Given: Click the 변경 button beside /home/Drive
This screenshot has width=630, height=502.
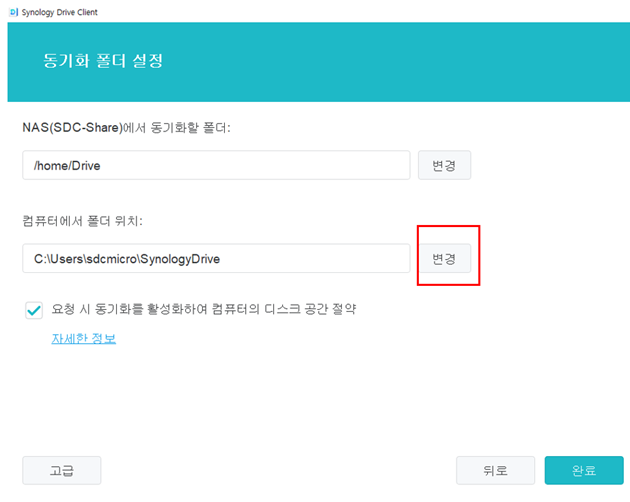Looking at the screenshot, I should click(444, 165).
